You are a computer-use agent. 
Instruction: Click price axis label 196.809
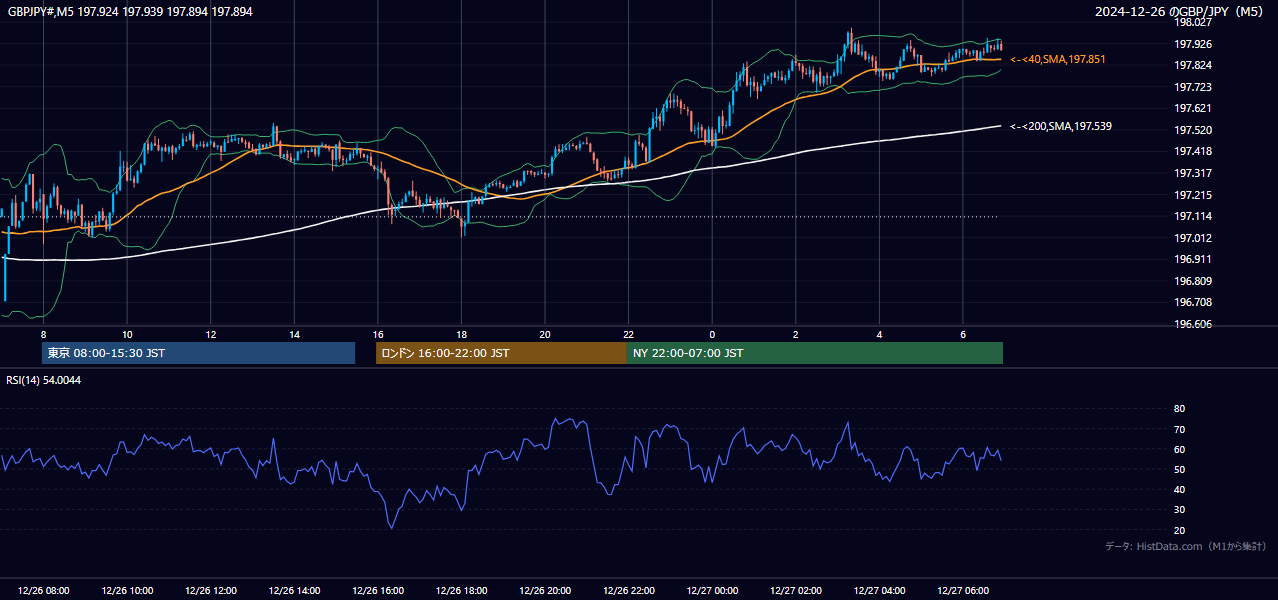coord(1192,281)
